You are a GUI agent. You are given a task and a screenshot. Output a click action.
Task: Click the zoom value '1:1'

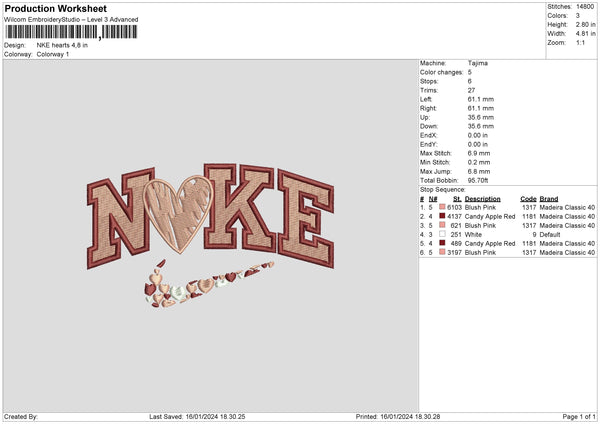(580, 42)
